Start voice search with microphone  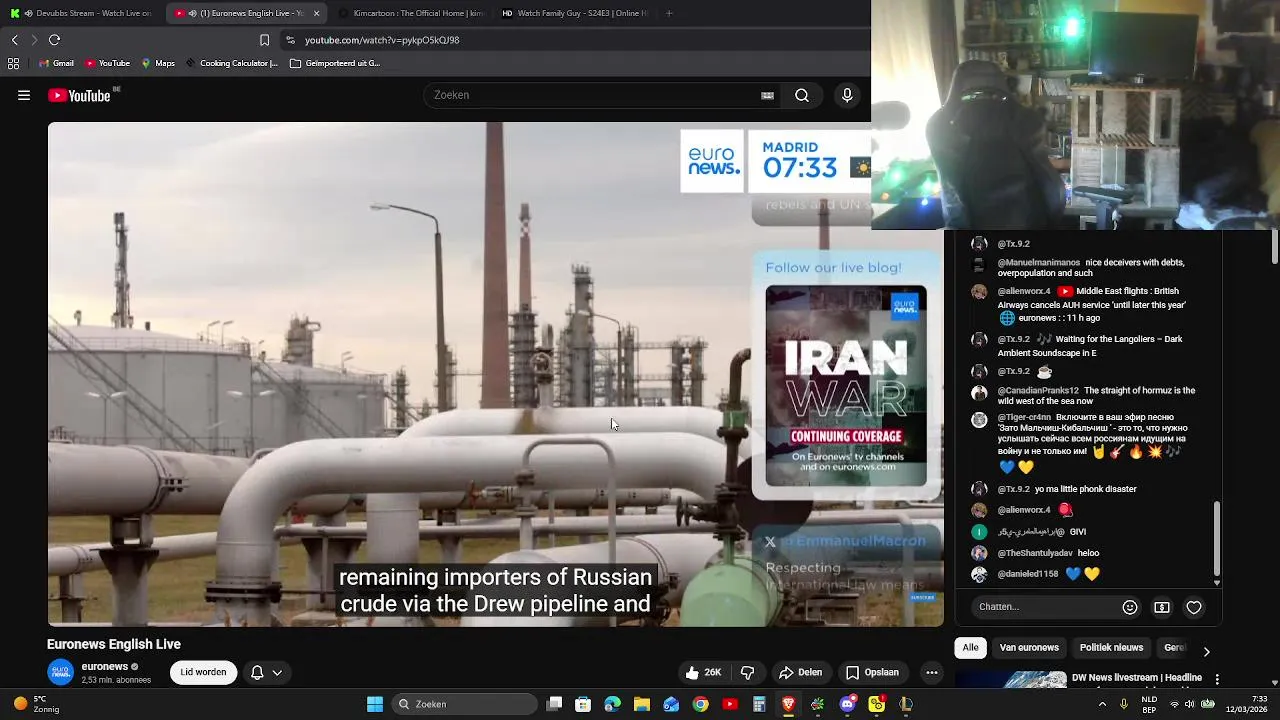pyautogui.click(x=847, y=95)
